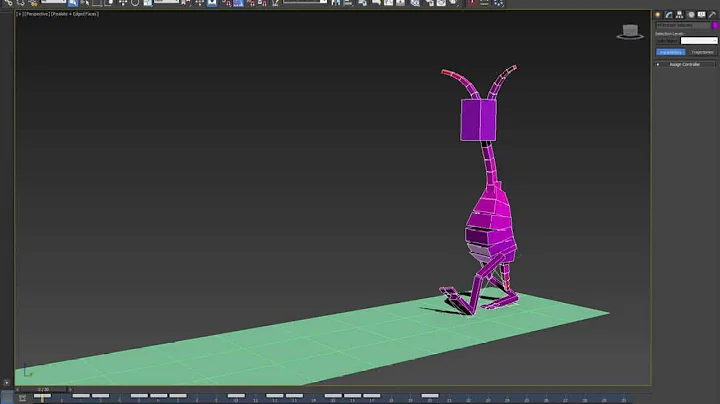Open the Realistic + Edged Faces shading menu
This screenshot has height=404, width=720.
click(75, 14)
